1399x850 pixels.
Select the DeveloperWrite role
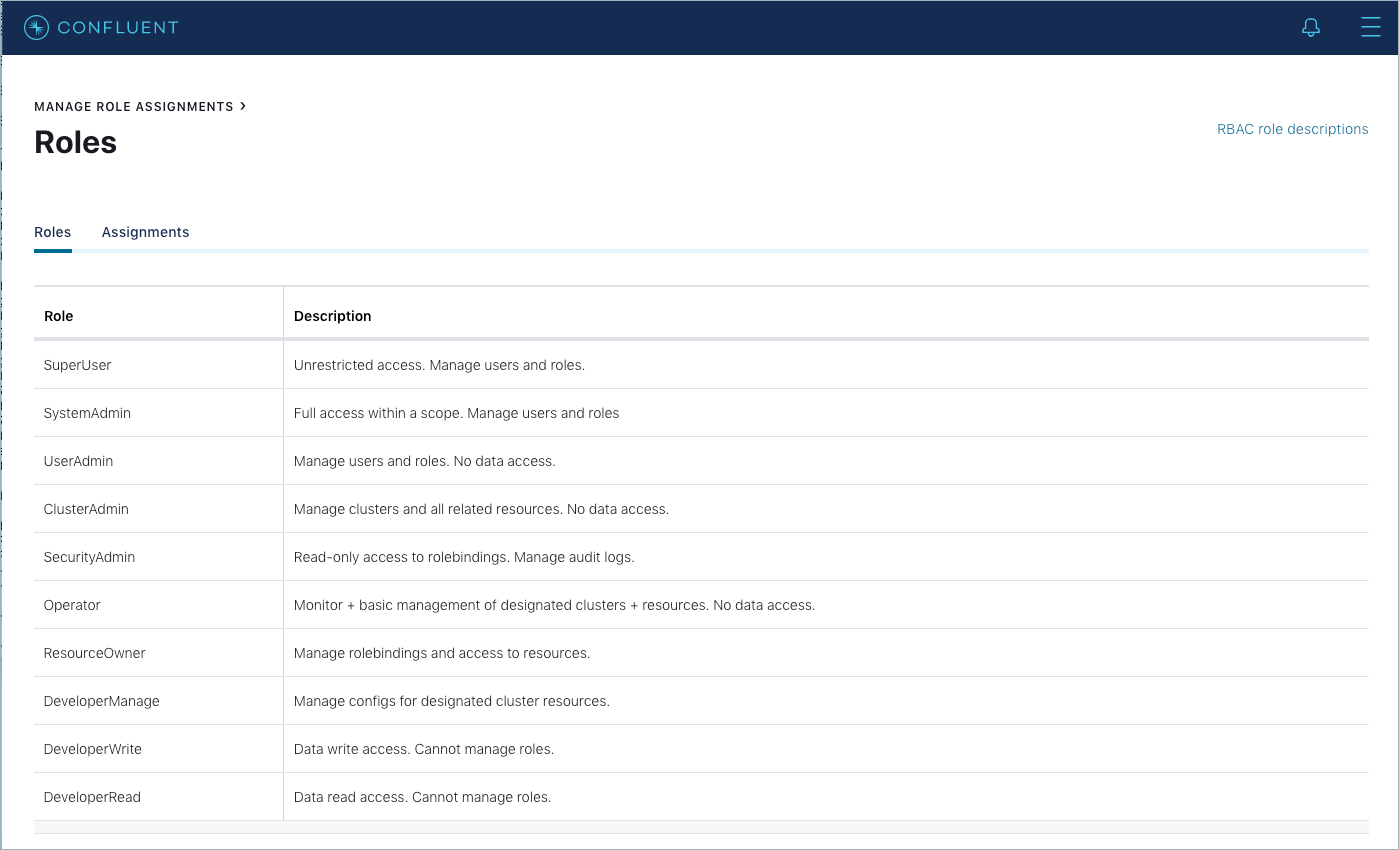pyautogui.click(x=93, y=749)
